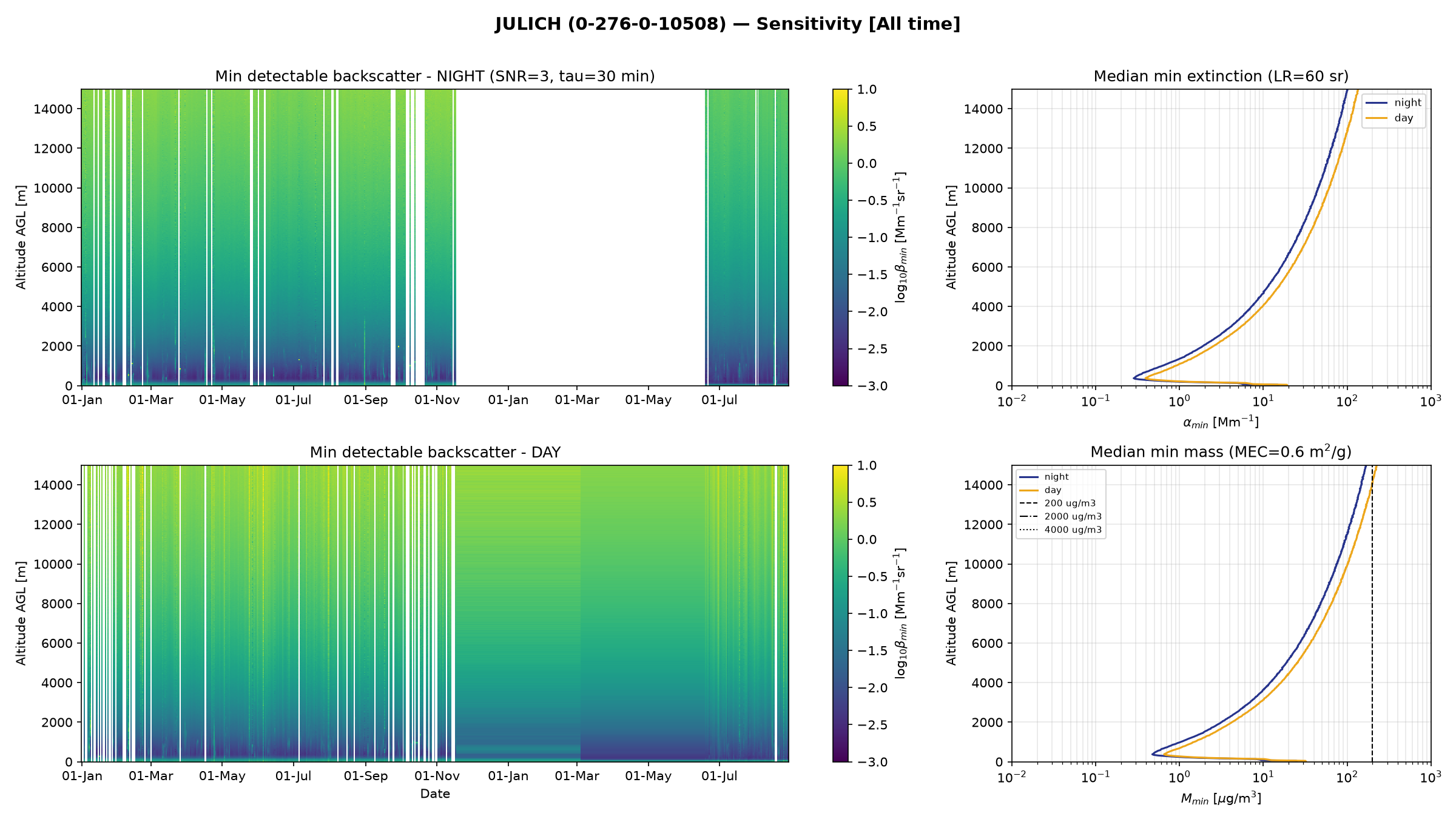Click the M_min [µg/m³] axis label
Image resolution: width=1456 pixels, height=819 pixels.
point(1221,798)
